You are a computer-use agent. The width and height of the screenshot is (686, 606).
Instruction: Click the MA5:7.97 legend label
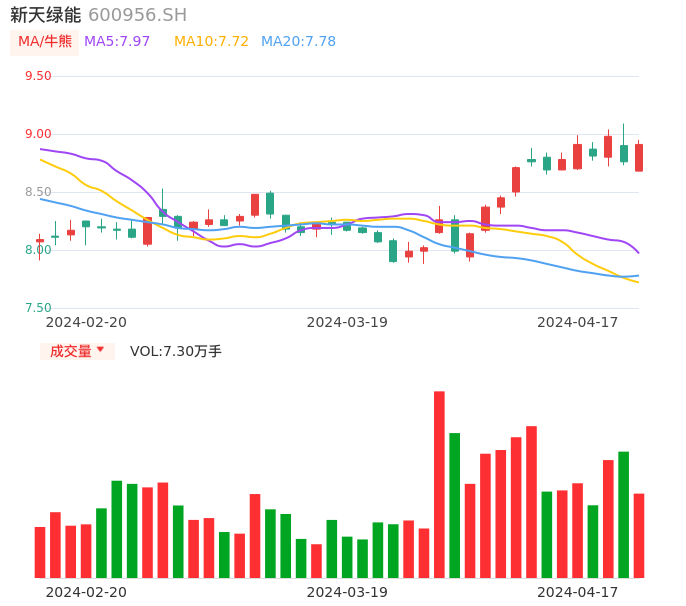[x=117, y=42]
